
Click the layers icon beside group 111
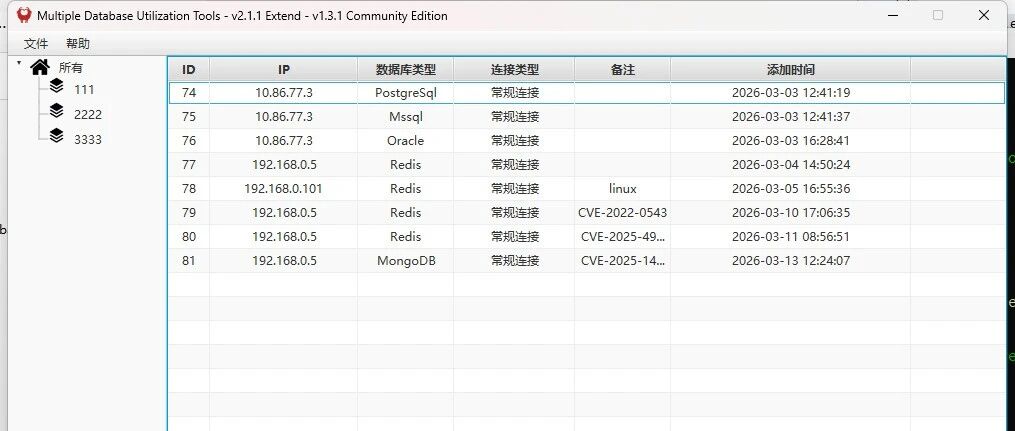(x=57, y=86)
